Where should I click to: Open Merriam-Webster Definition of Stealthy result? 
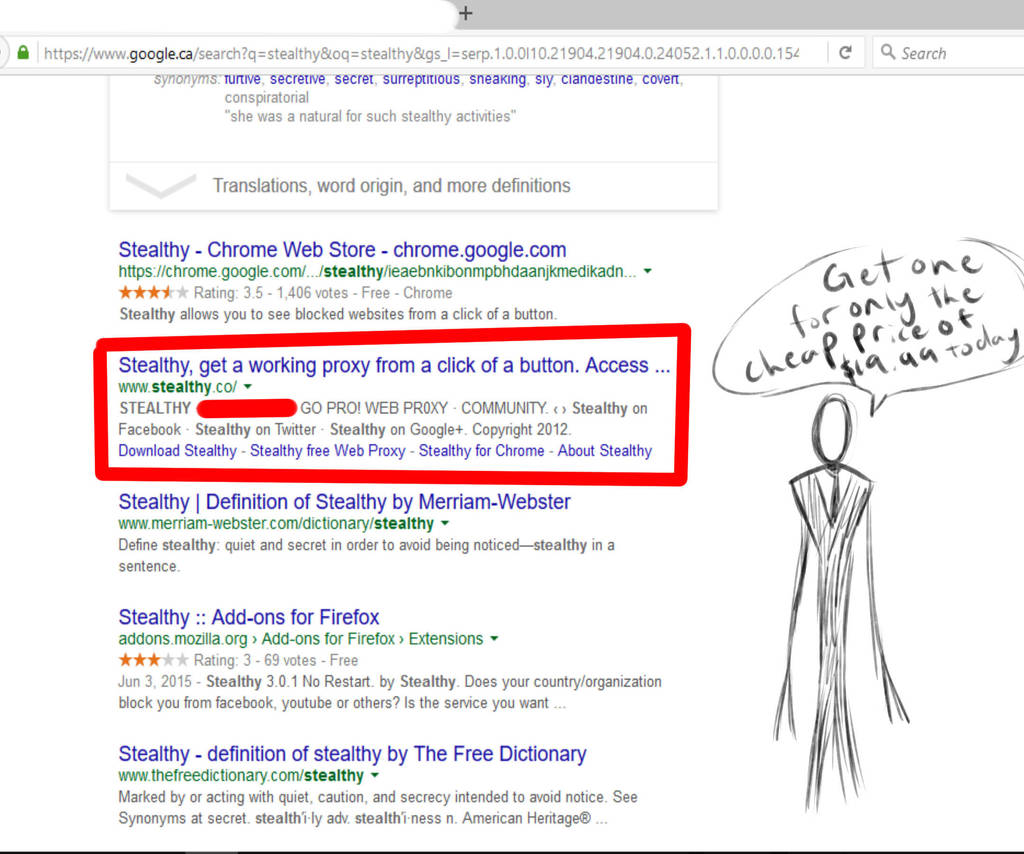click(344, 502)
